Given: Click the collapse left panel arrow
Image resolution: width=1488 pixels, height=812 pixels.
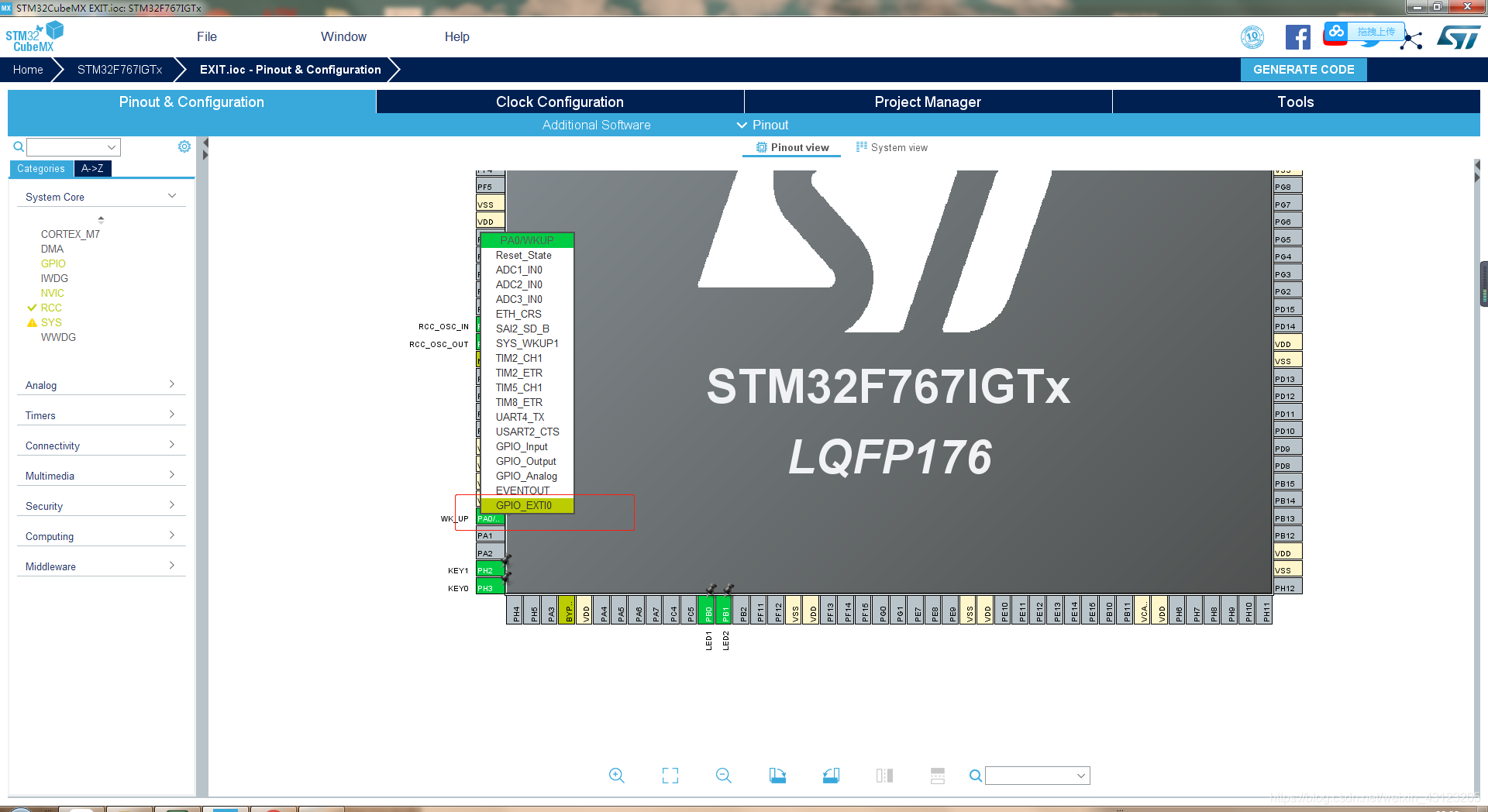Looking at the screenshot, I should coord(205,143).
